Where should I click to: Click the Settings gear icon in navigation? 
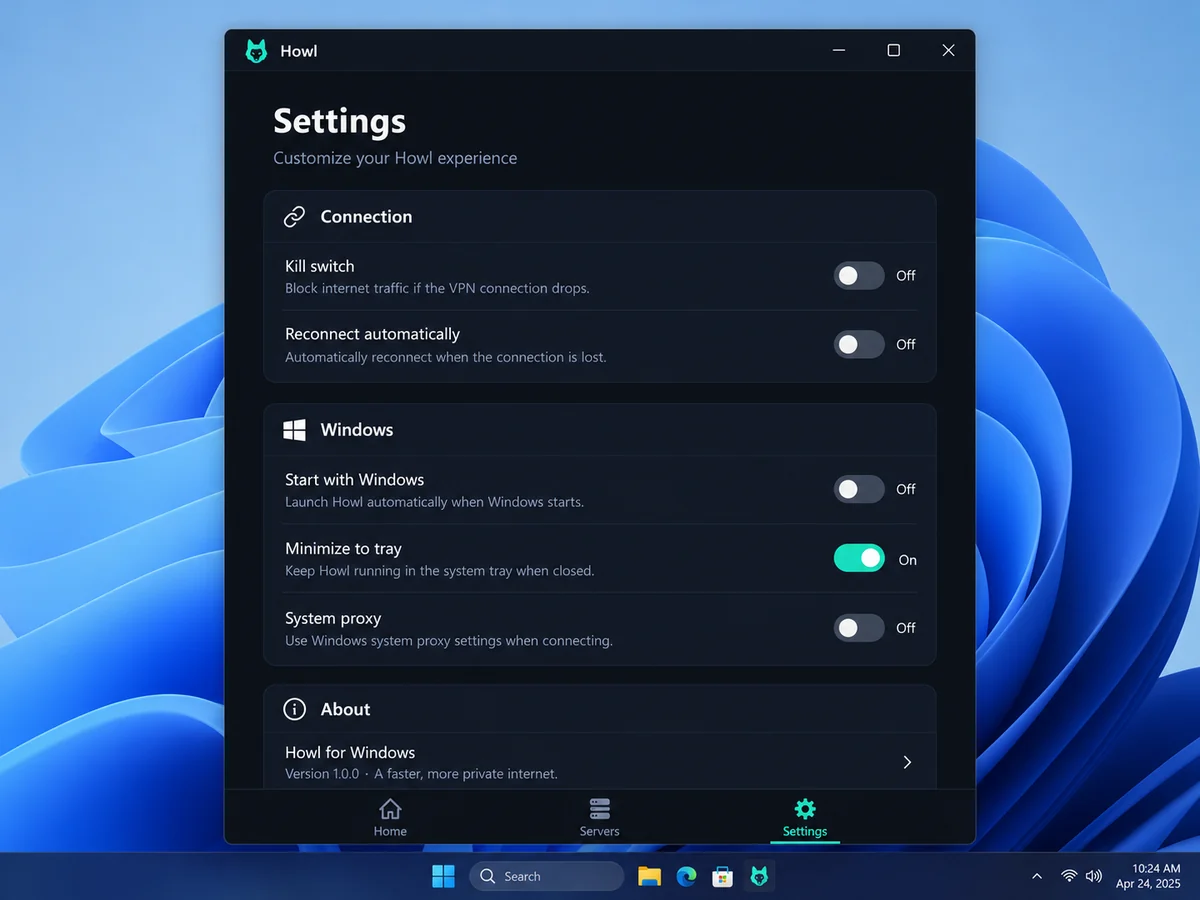805,809
